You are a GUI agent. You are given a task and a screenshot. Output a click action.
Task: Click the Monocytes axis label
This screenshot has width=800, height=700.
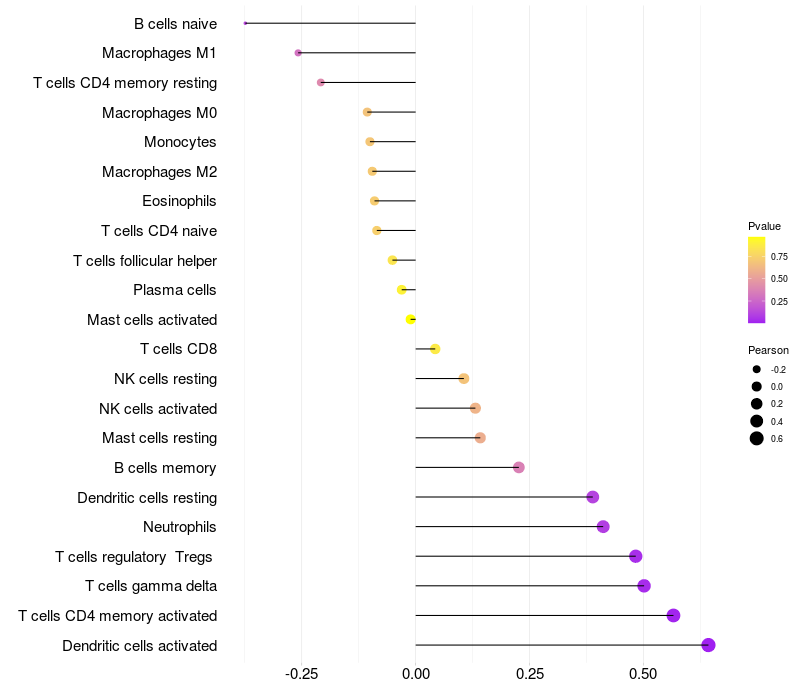(180, 142)
